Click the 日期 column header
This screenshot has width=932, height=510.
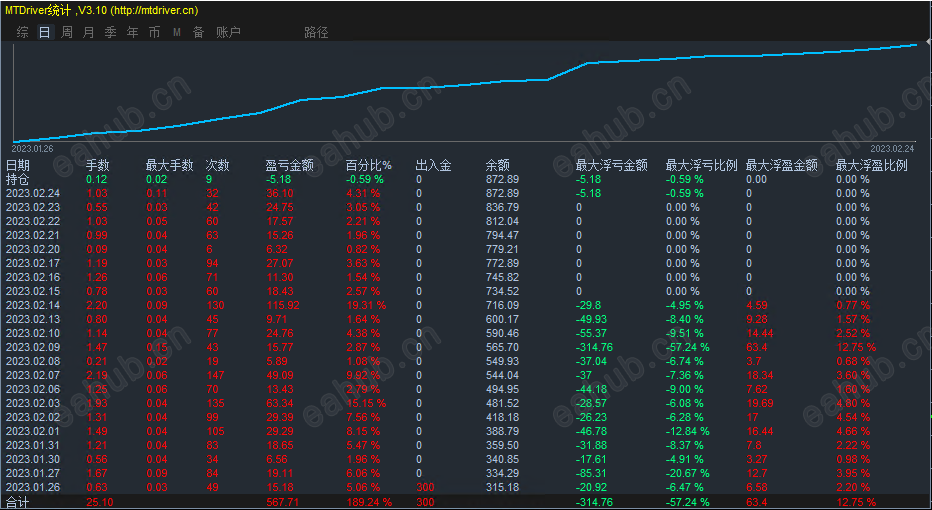[x=18, y=165]
